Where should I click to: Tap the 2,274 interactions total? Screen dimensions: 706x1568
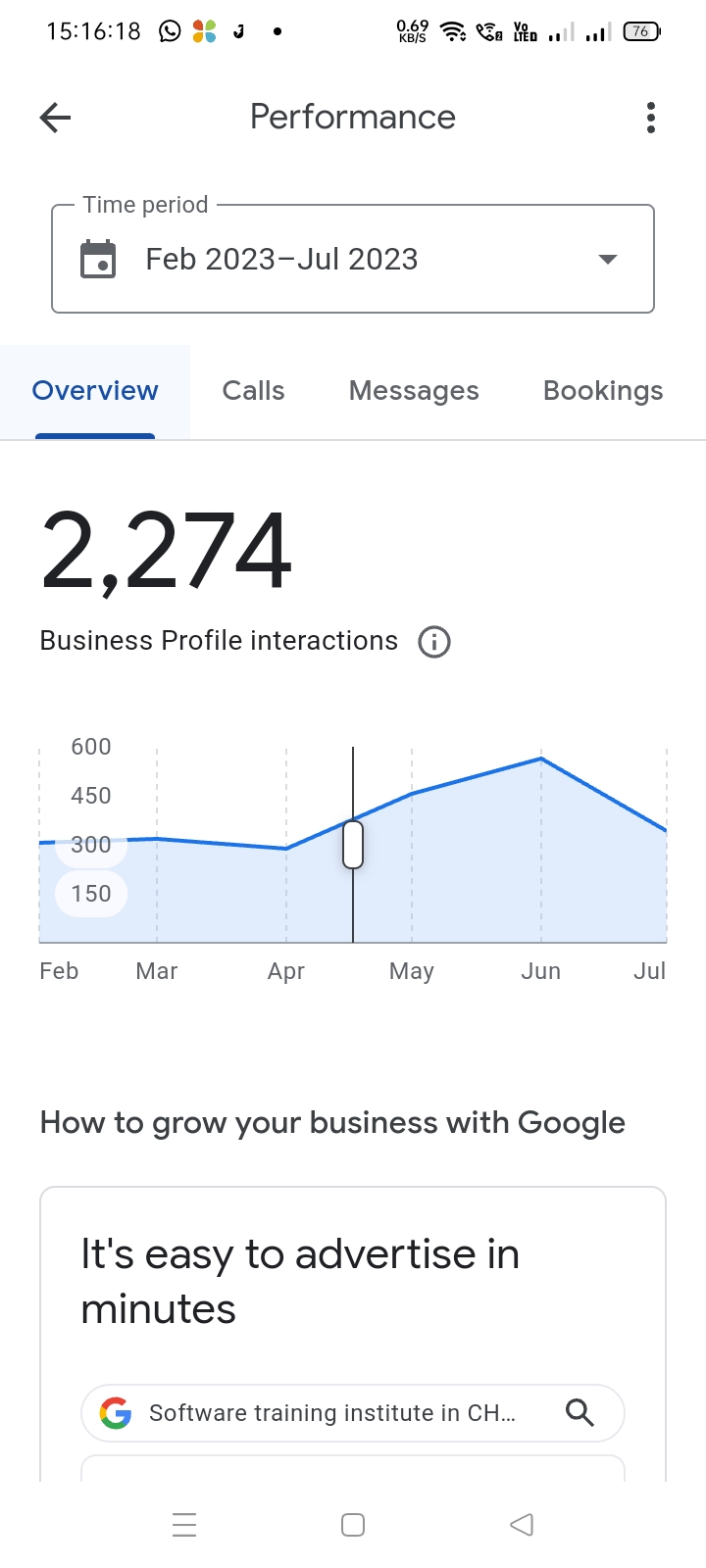pyautogui.click(x=167, y=552)
